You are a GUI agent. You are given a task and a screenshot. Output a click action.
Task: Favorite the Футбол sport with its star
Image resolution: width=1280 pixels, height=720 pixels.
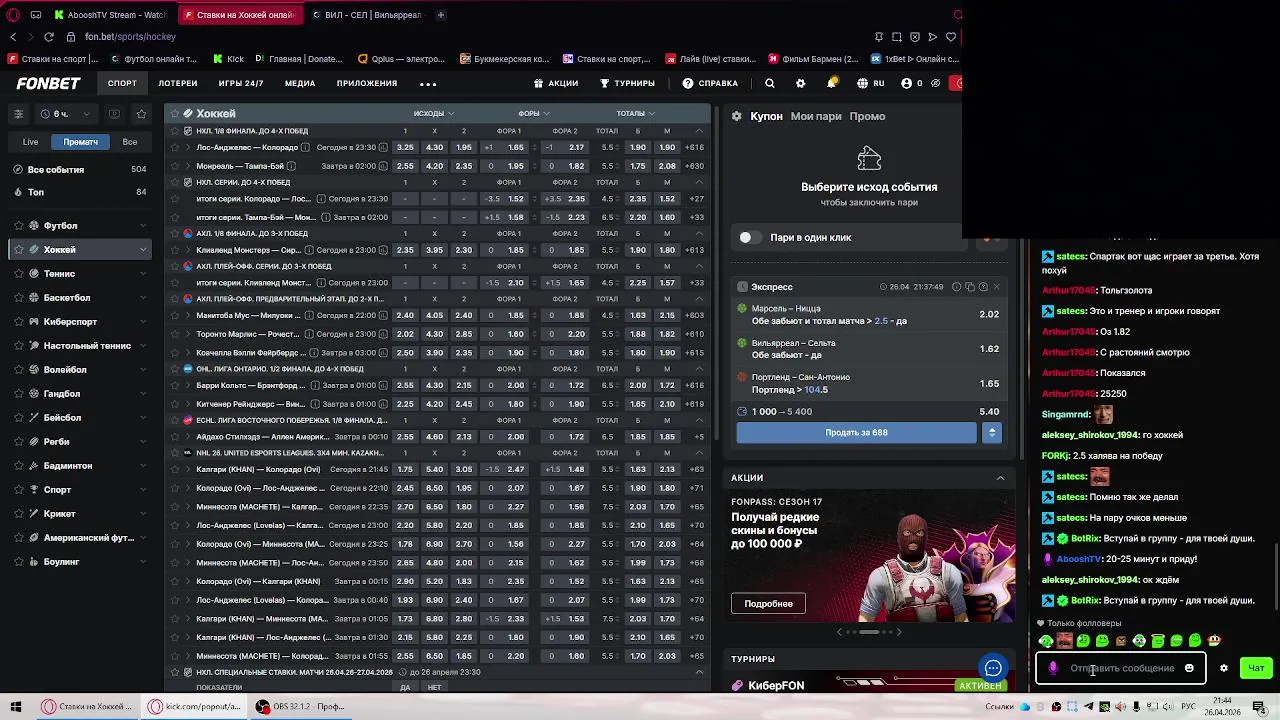[18, 226]
